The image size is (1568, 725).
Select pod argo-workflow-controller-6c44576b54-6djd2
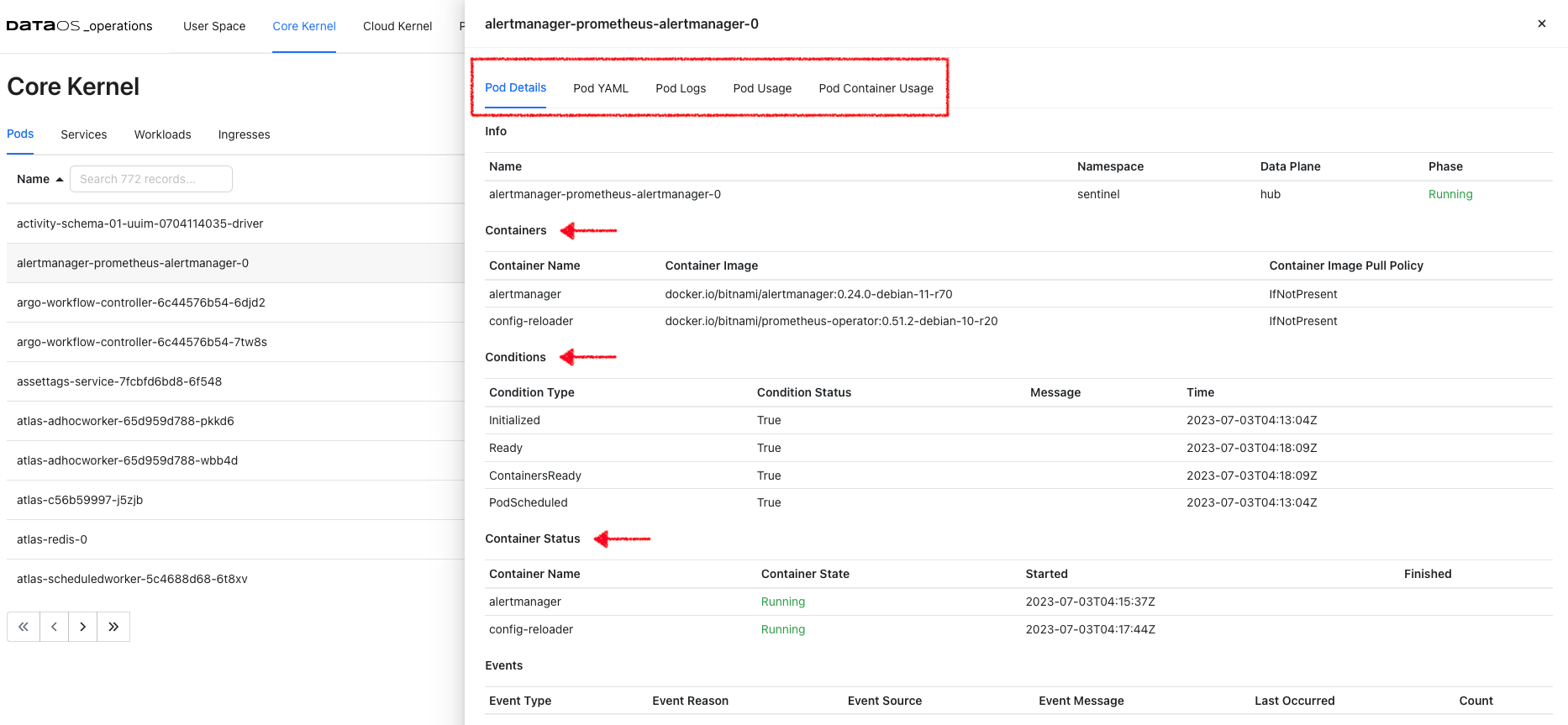point(235,302)
